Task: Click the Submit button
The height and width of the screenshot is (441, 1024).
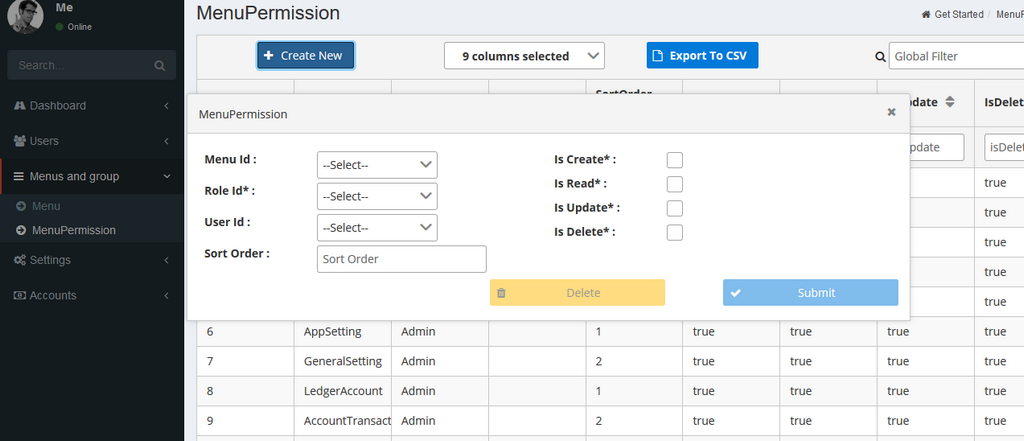Action: [x=810, y=293]
